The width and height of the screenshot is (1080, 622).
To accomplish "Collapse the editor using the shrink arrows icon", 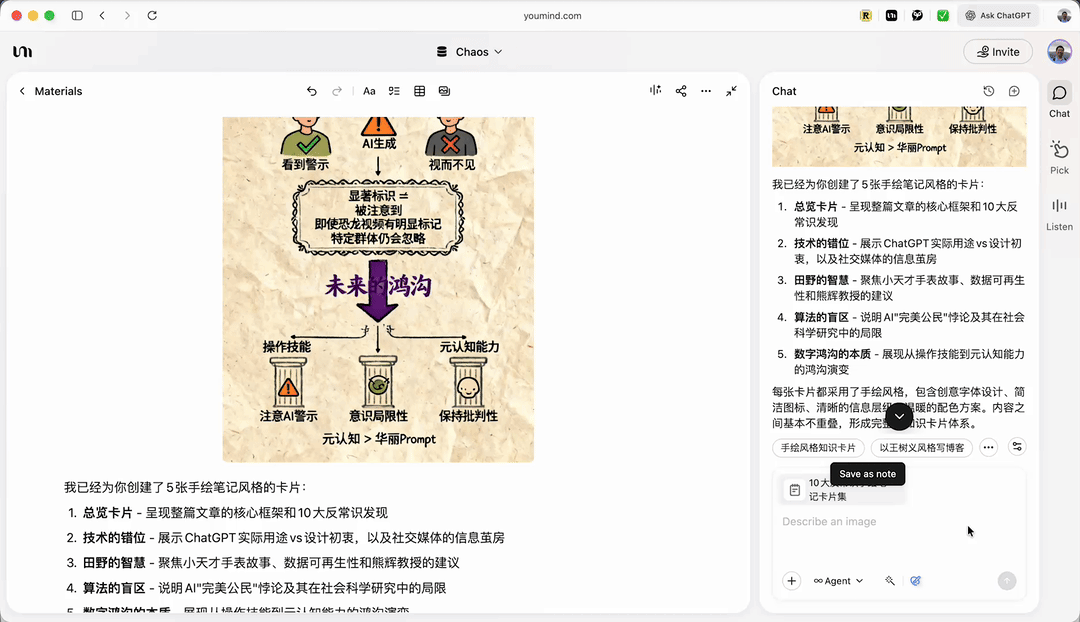I will tap(731, 91).
